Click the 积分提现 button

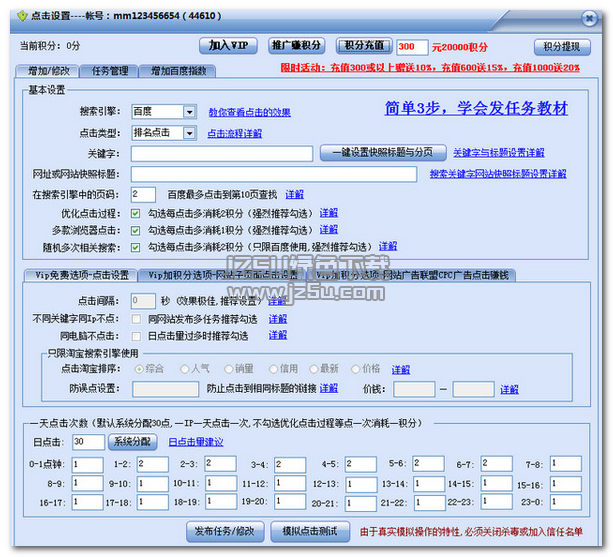(562, 47)
